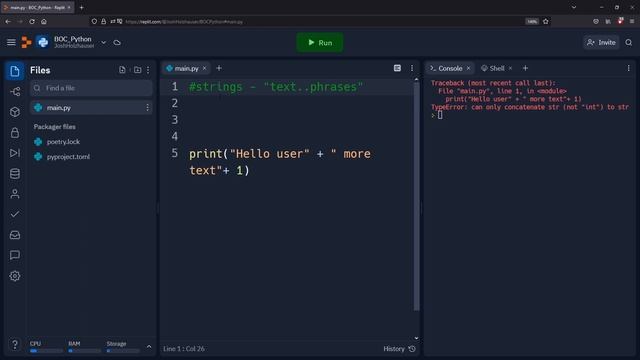
Task: Click the Replit logo icon
Action: [26, 42]
